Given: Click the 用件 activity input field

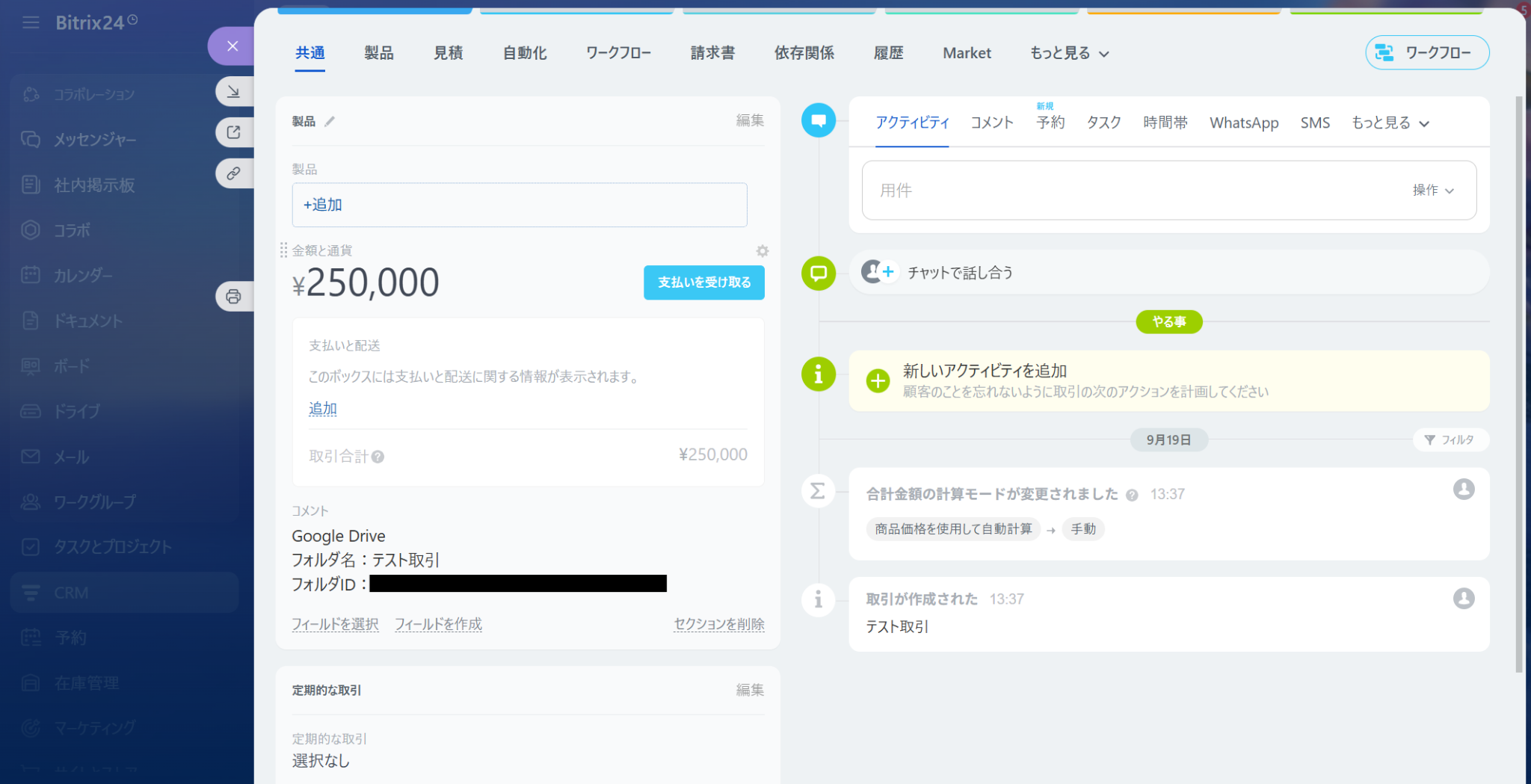Looking at the screenshot, I should coord(1121,191).
